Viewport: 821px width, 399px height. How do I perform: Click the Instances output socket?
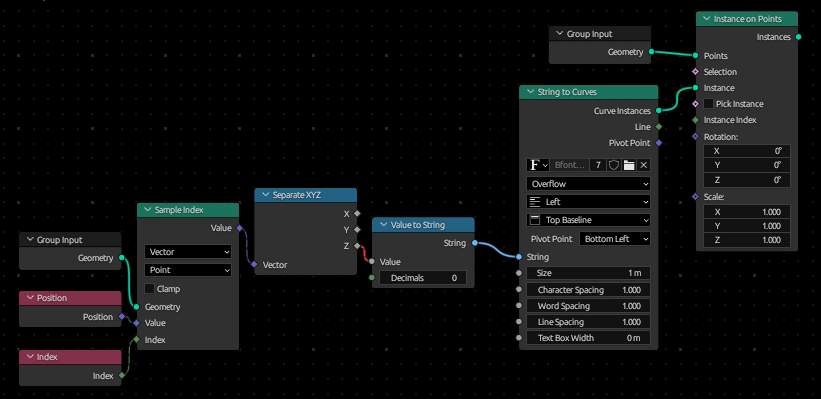(798, 37)
